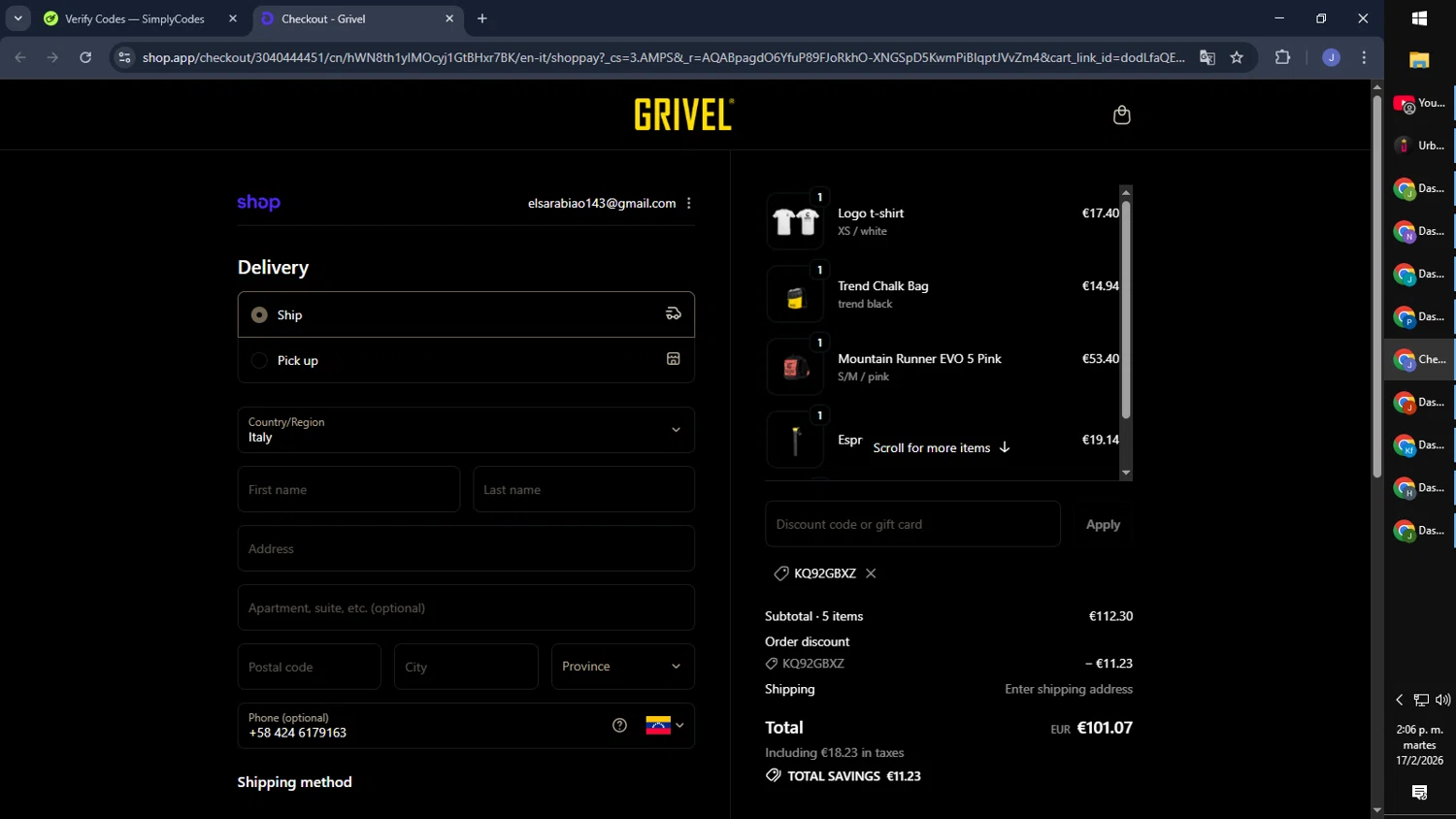Open the translate page icon
Screen dimensions: 1456x819
click(x=1207, y=57)
